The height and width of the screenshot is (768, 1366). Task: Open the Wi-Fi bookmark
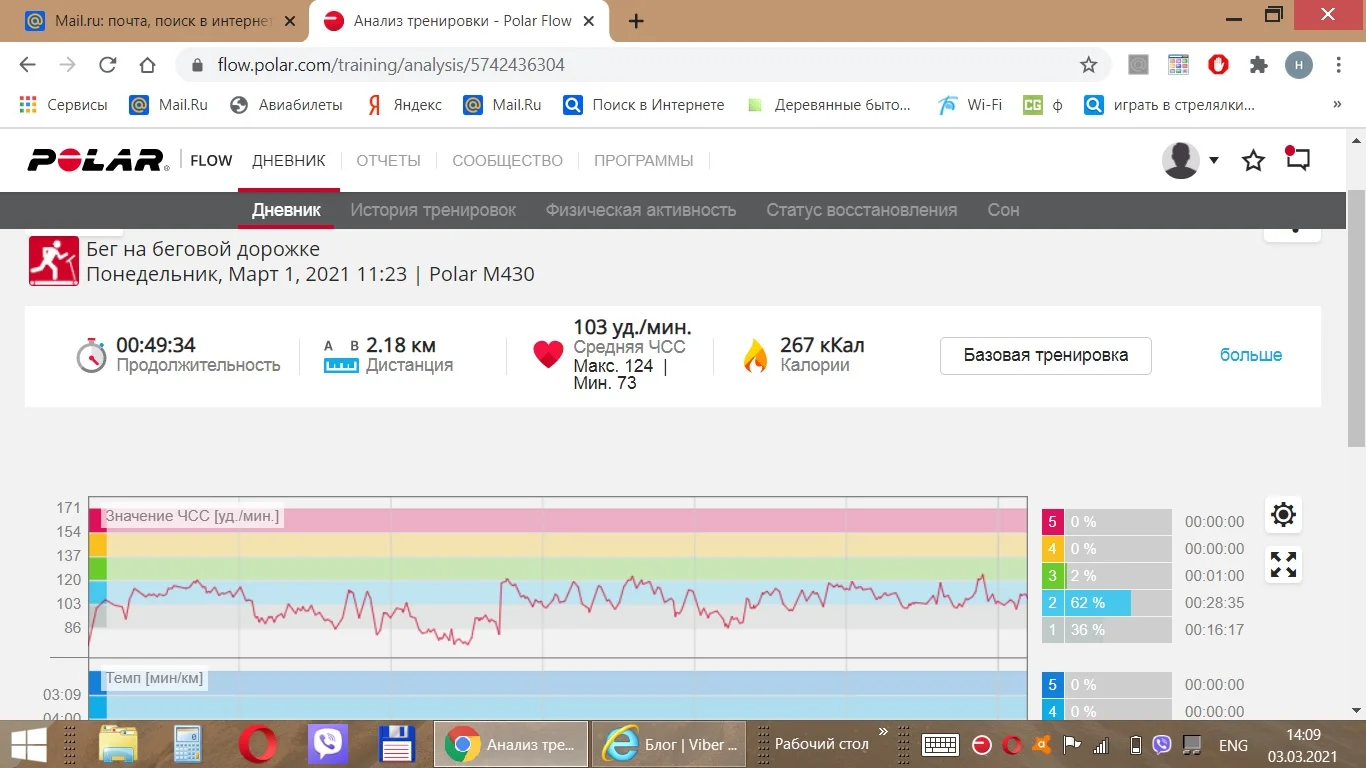pos(970,105)
